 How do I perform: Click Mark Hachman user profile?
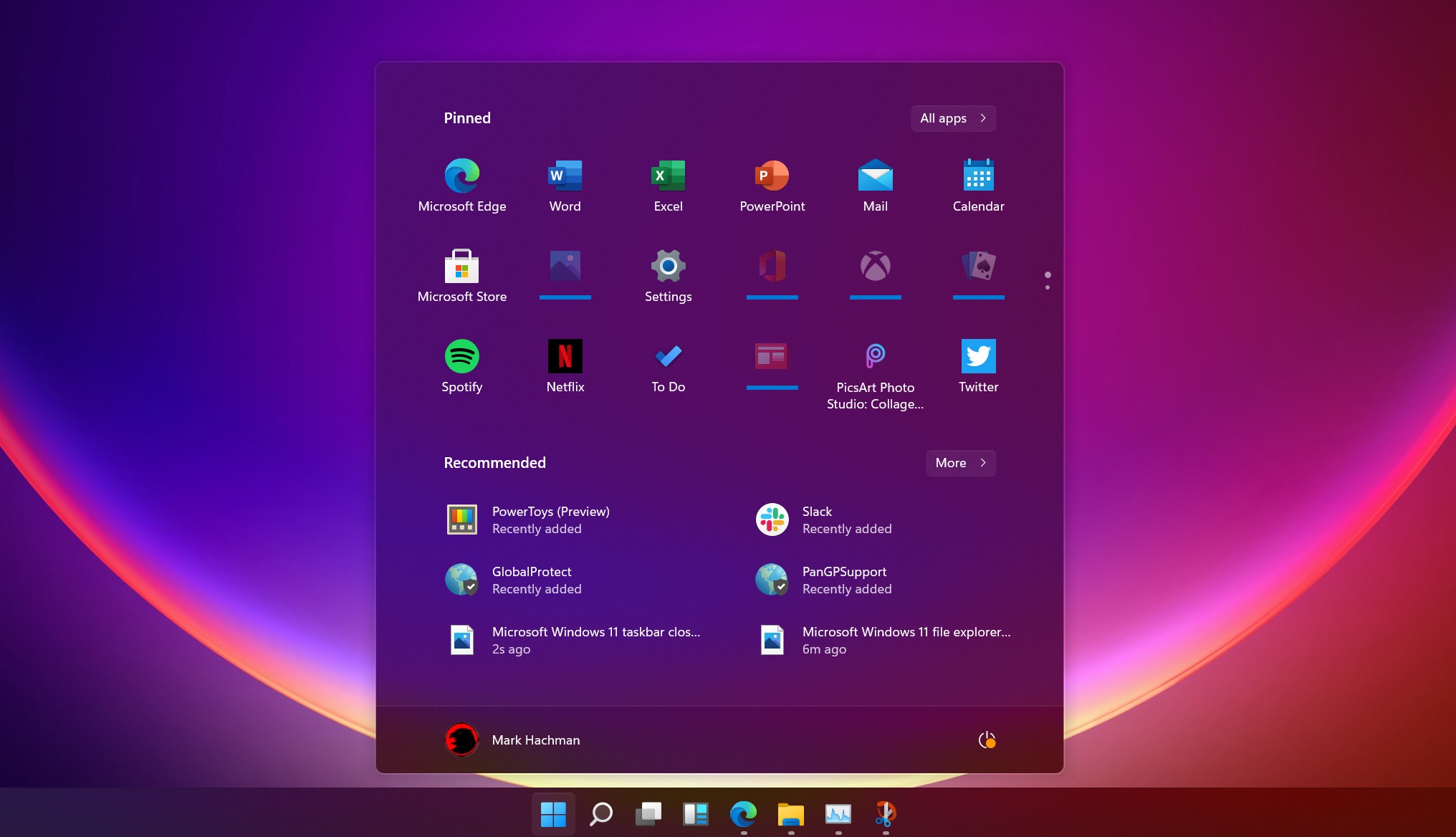511,740
